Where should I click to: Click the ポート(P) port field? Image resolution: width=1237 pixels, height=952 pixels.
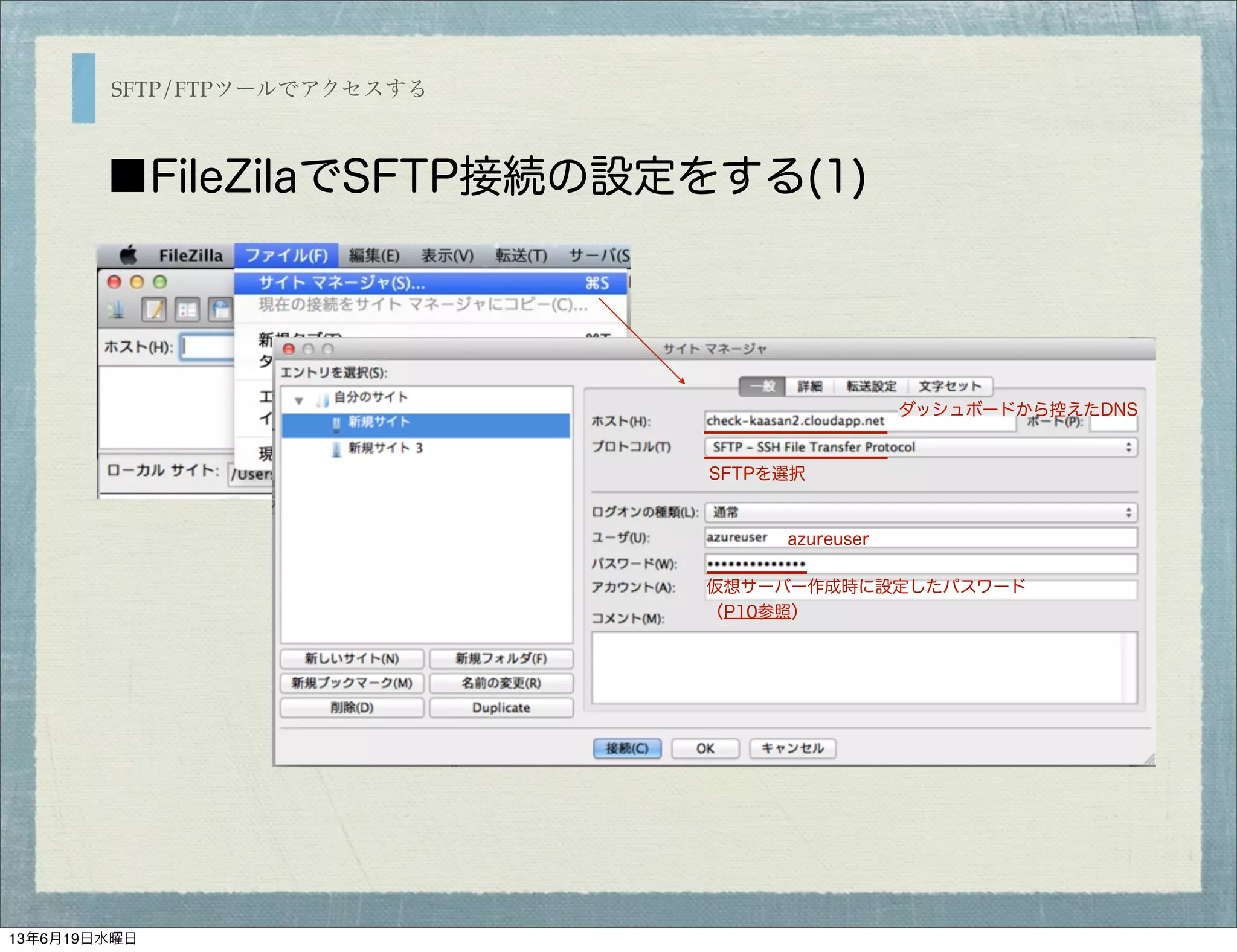[x=1113, y=422]
